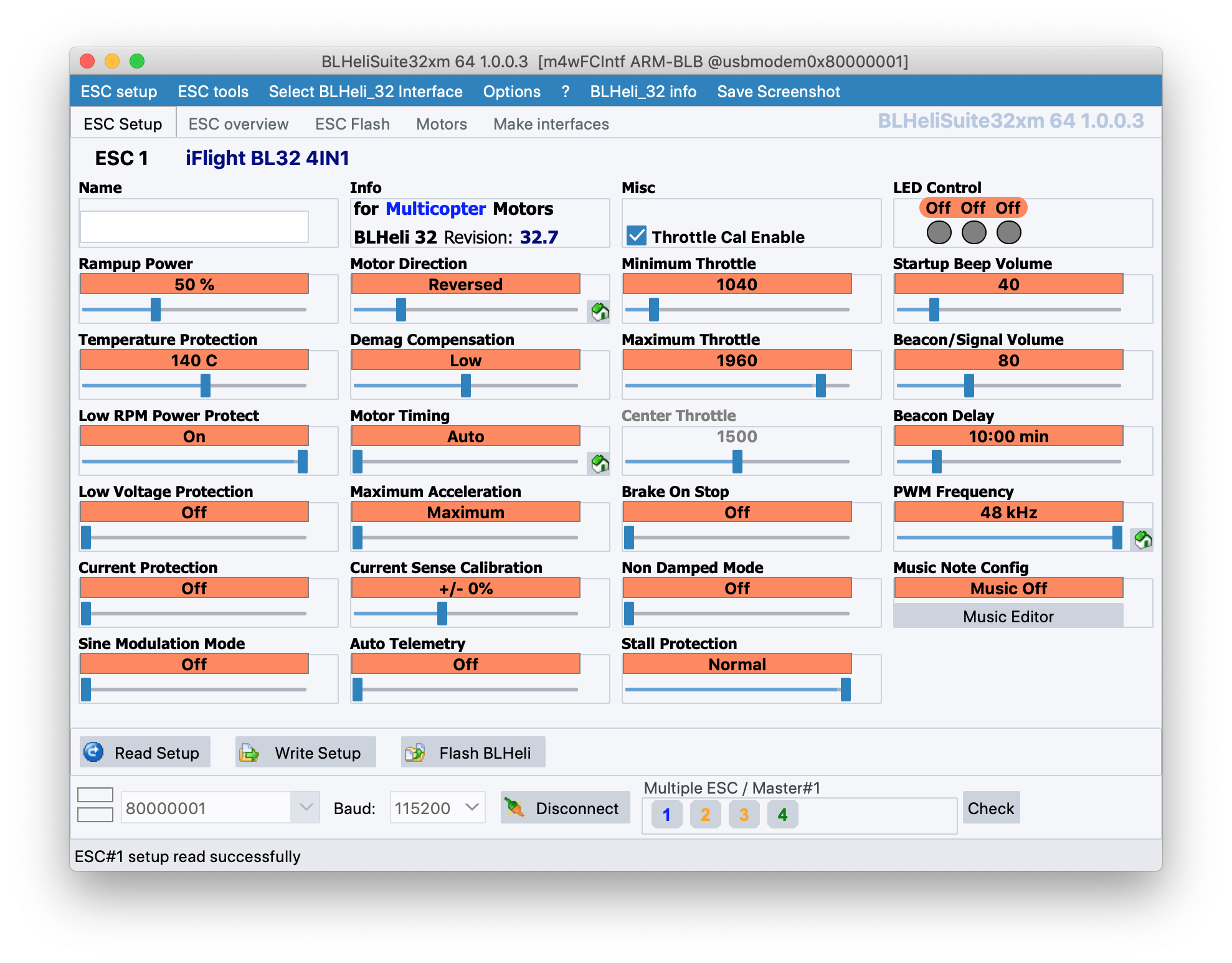This screenshot has width=1232, height=963.
Task: Click the Name input field
Action: coord(194,227)
